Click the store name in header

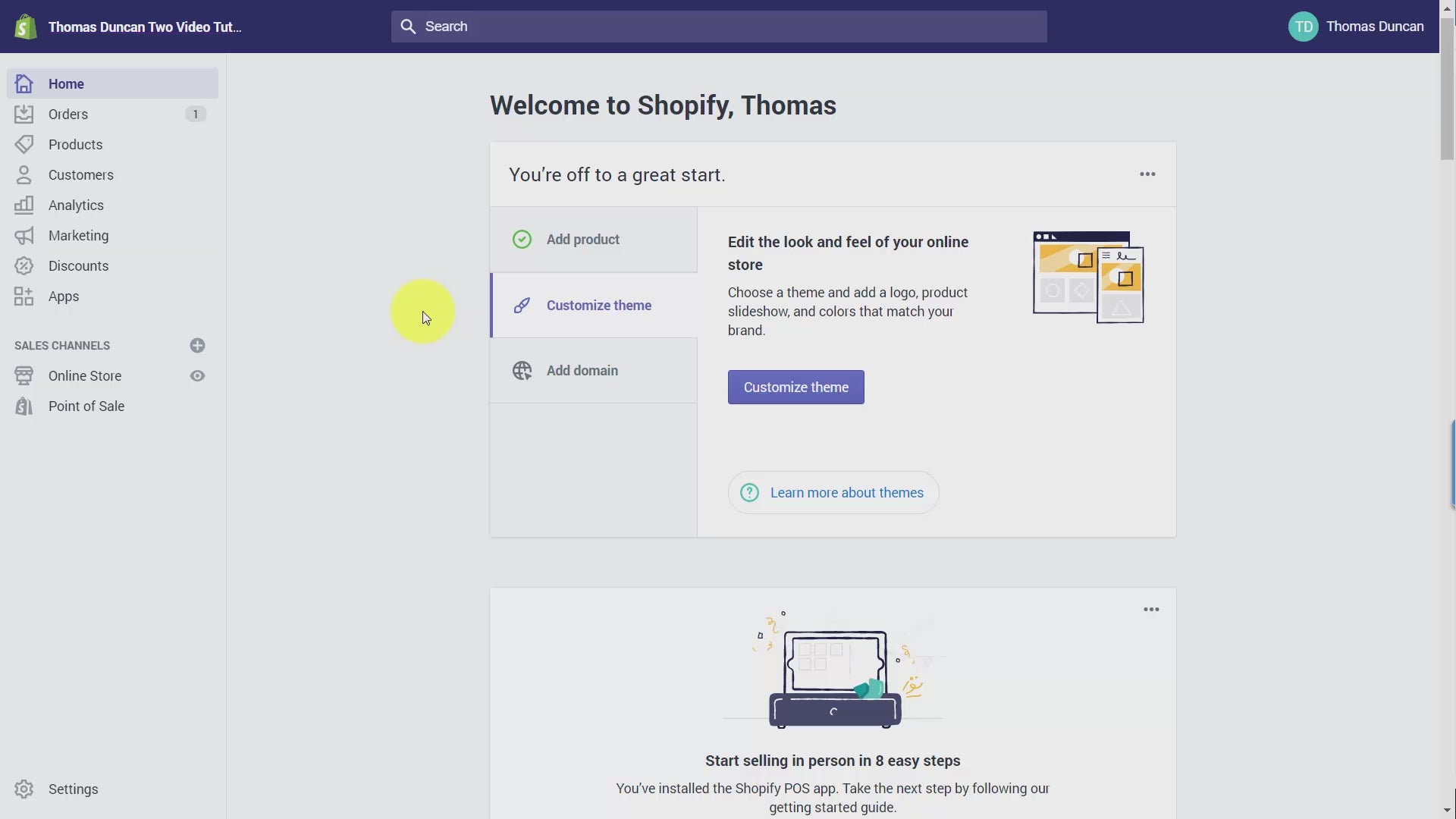[145, 27]
